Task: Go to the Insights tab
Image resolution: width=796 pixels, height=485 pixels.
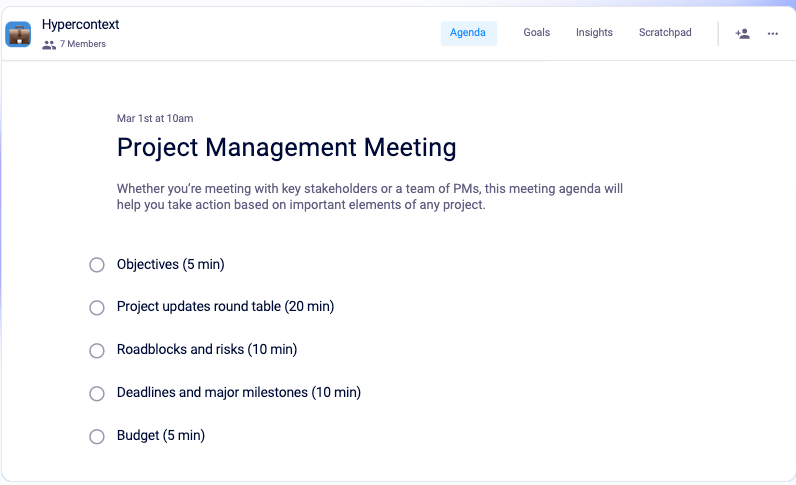Action: pyautogui.click(x=594, y=33)
